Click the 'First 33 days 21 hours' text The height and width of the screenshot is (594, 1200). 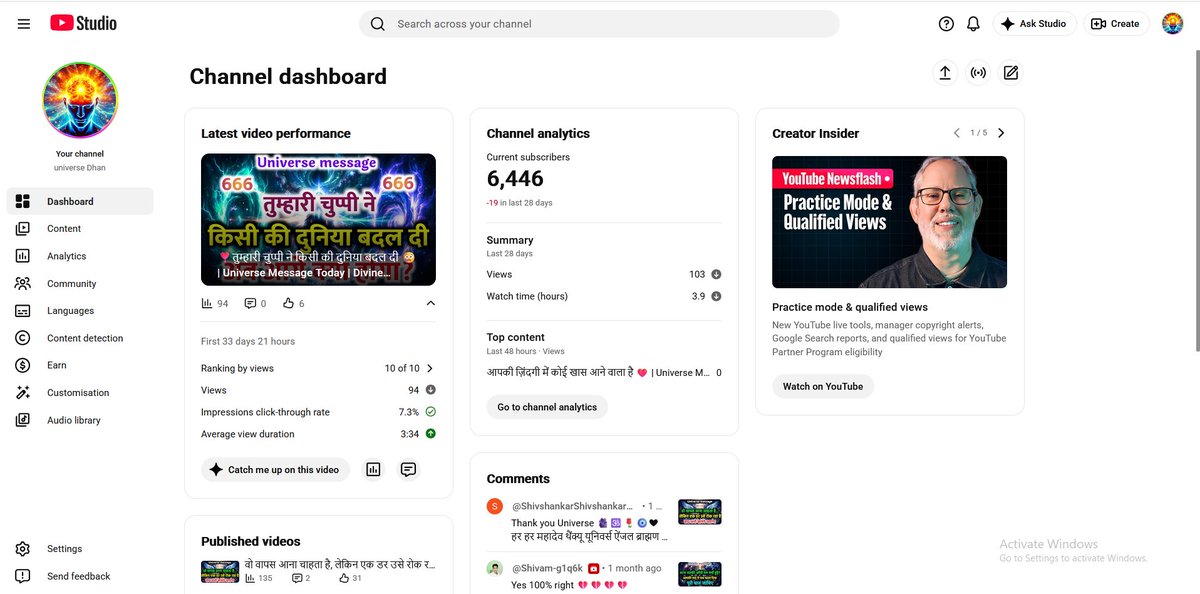point(248,342)
